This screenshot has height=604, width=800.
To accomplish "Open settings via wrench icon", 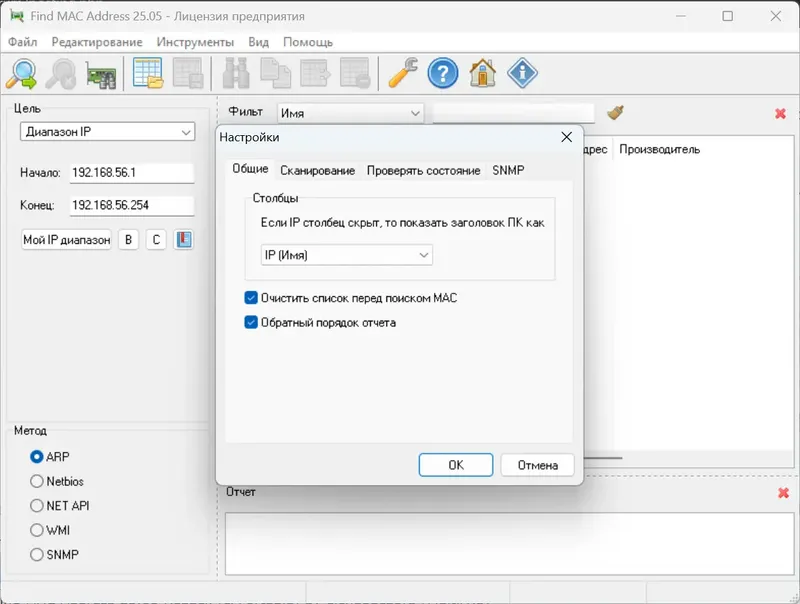I will coord(403,73).
